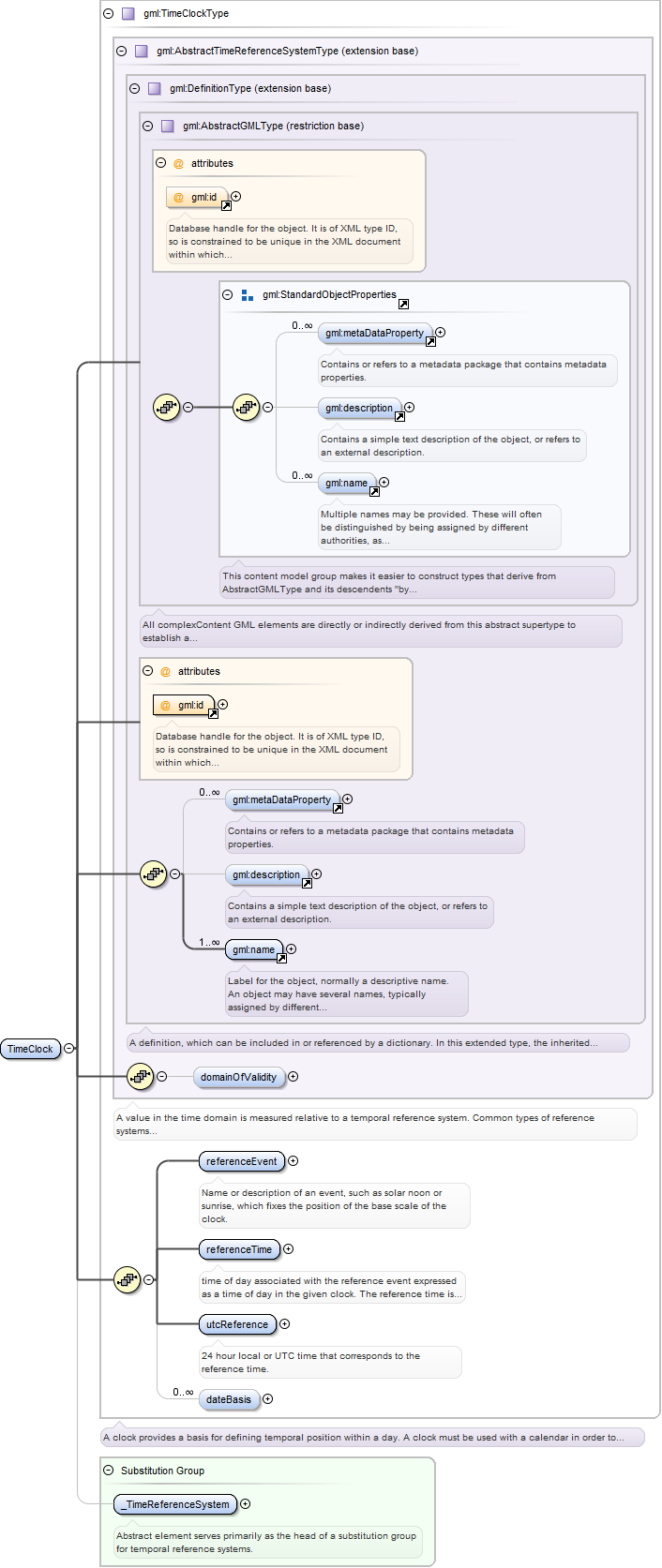Screen dimensions: 662x1568
Task: Collapse attributes box inside gml:AbstractGMLType
Action: point(161,163)
